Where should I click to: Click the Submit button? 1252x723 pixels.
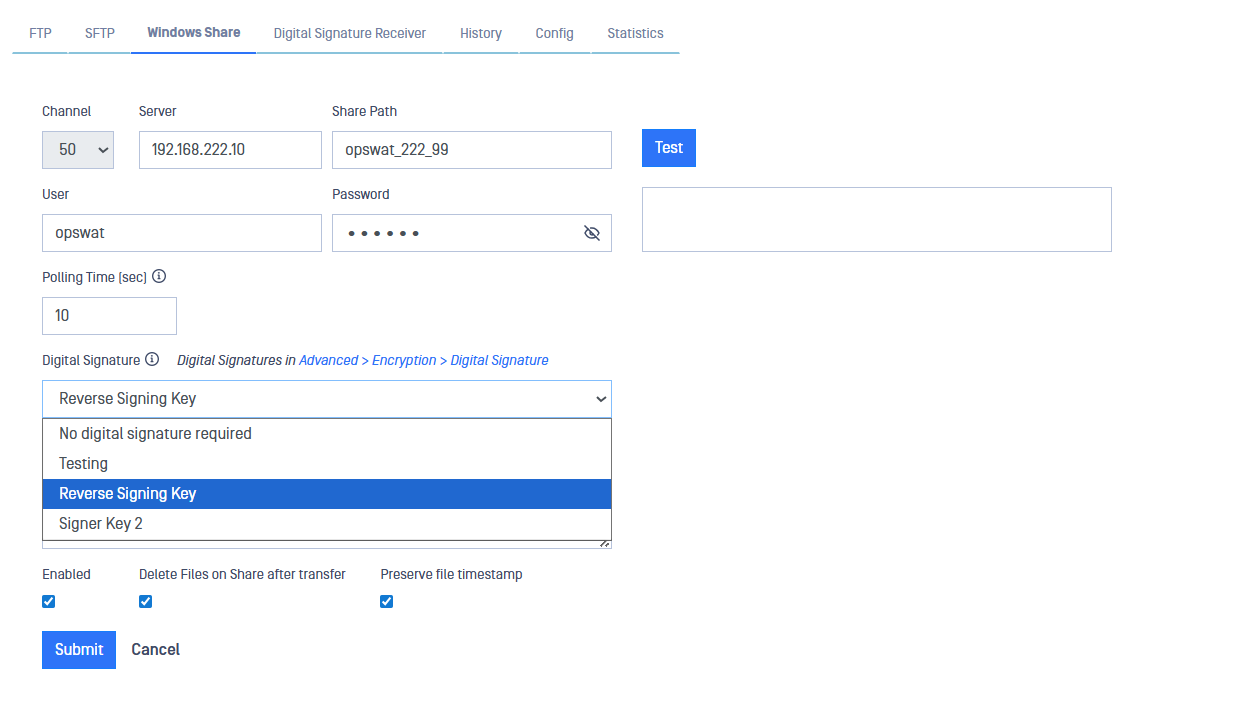click(79, 650)
